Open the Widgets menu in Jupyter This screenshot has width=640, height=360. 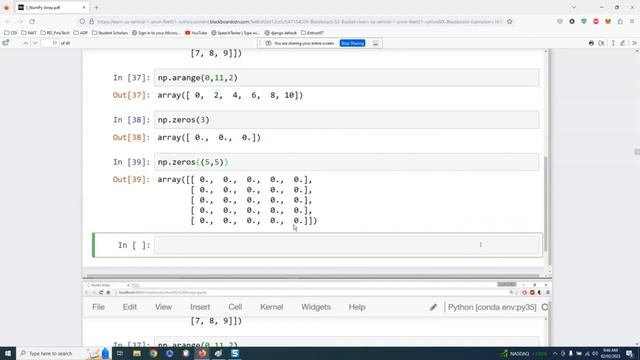(x=316, y=307)
